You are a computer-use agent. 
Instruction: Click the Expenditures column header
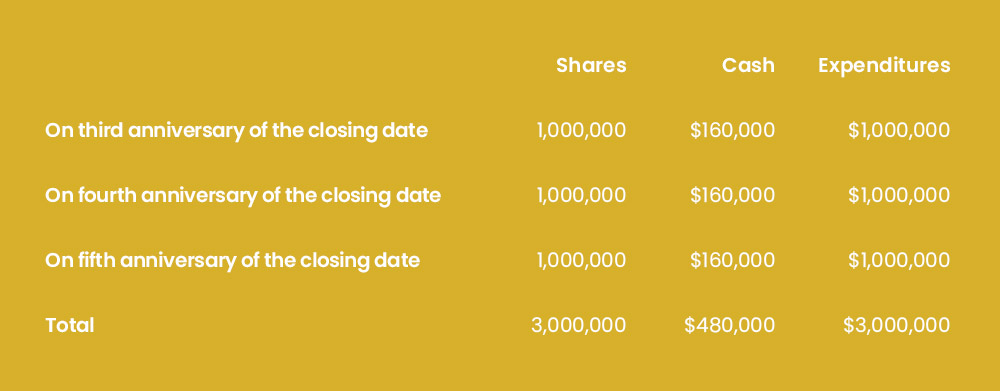click(884, 66)
